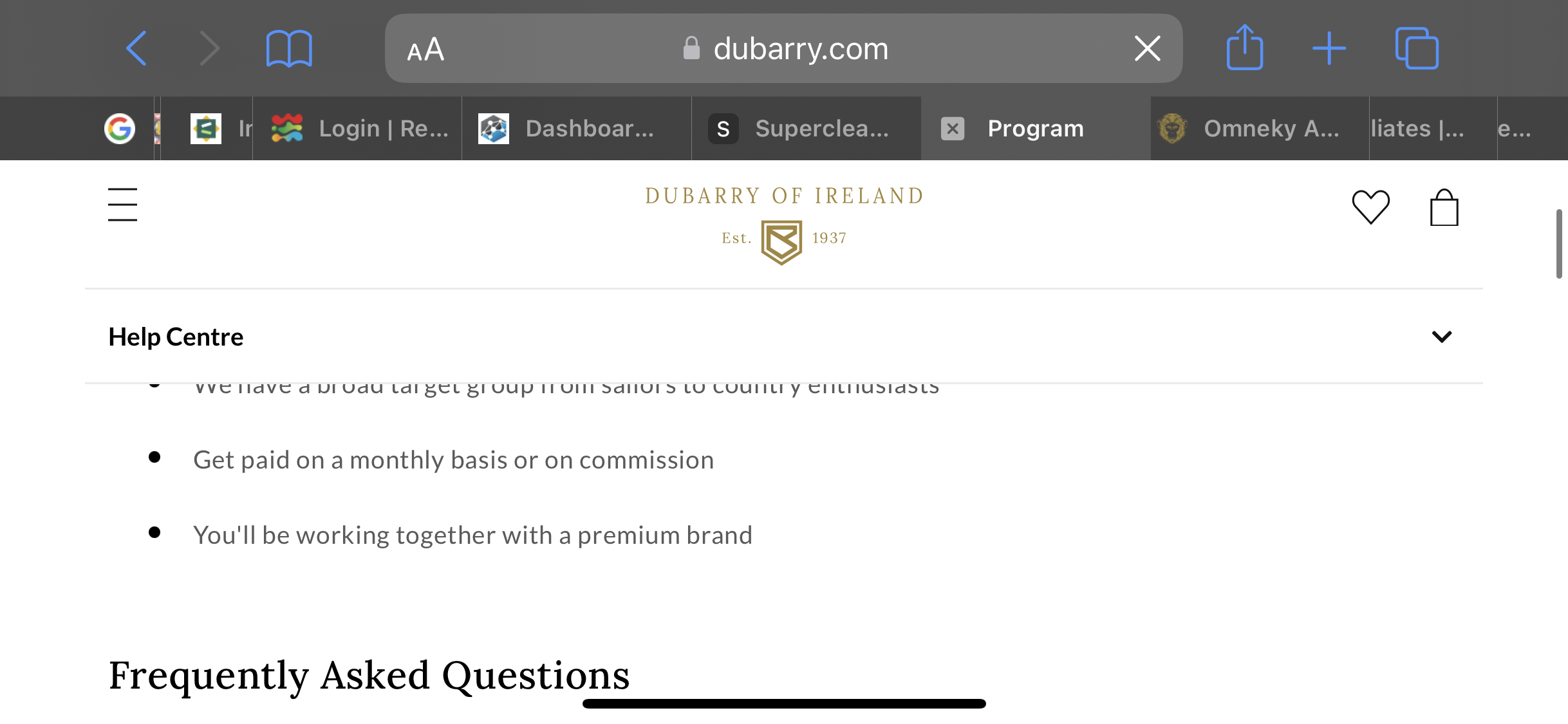Expand the Help Centre chevron
1568x724 pixels.
pyautogui.click(x=1441, y=337)
